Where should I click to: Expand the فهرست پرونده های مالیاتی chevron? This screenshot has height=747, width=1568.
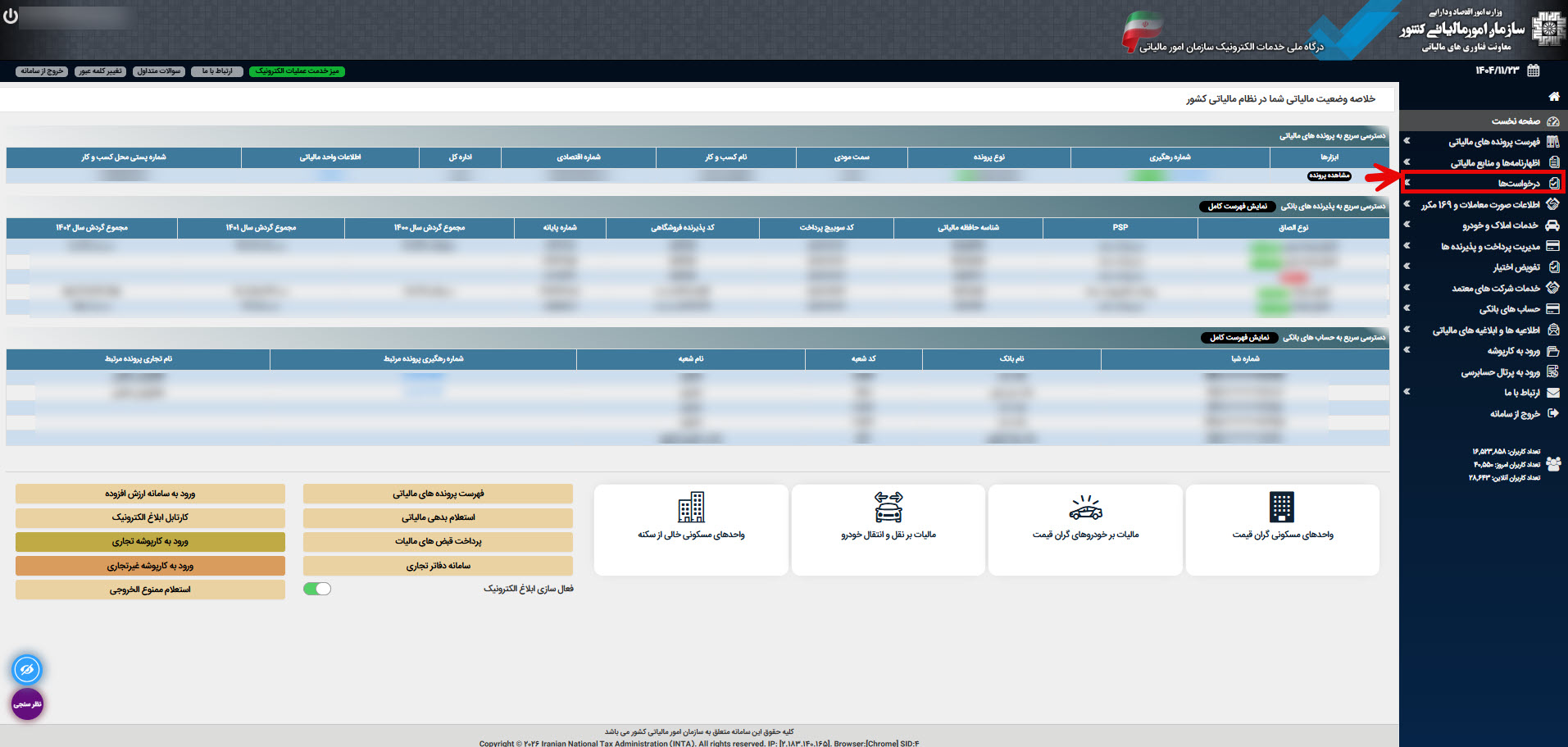(1407, 141)
